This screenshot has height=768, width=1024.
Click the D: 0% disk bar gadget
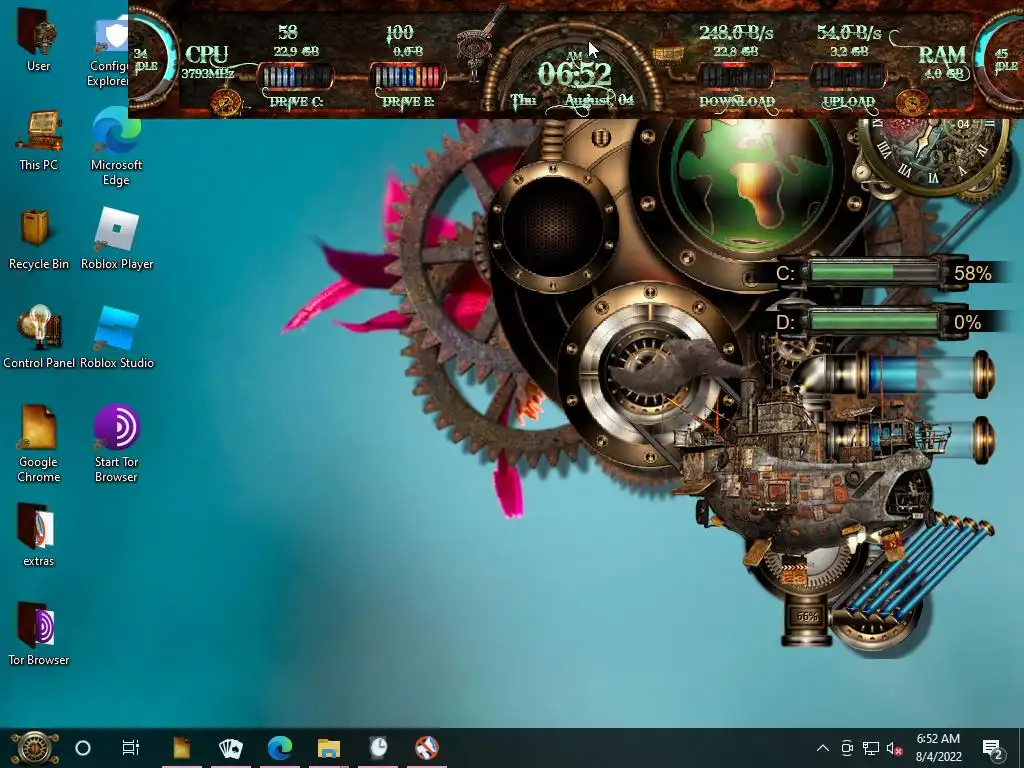[x=883, y=322]
